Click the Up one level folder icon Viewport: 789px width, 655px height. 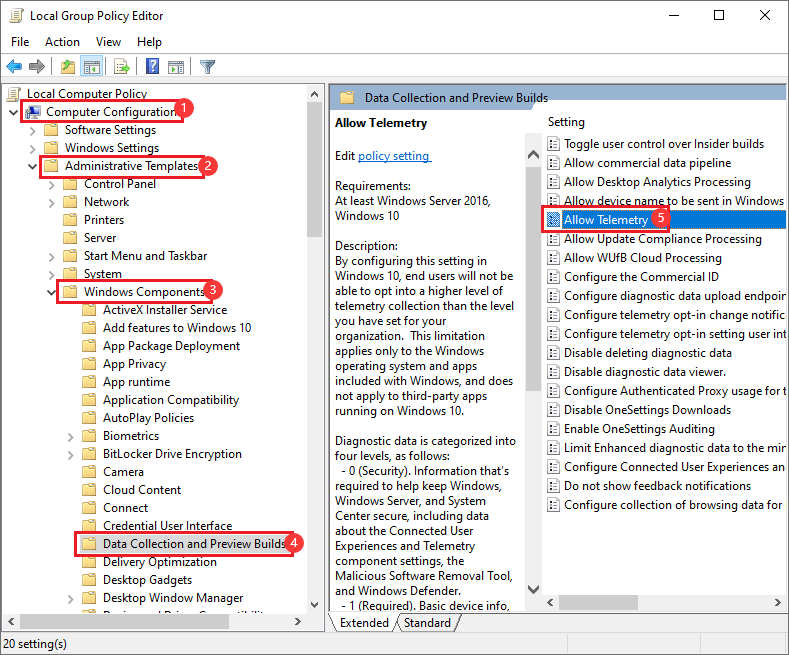click(67, 67)
